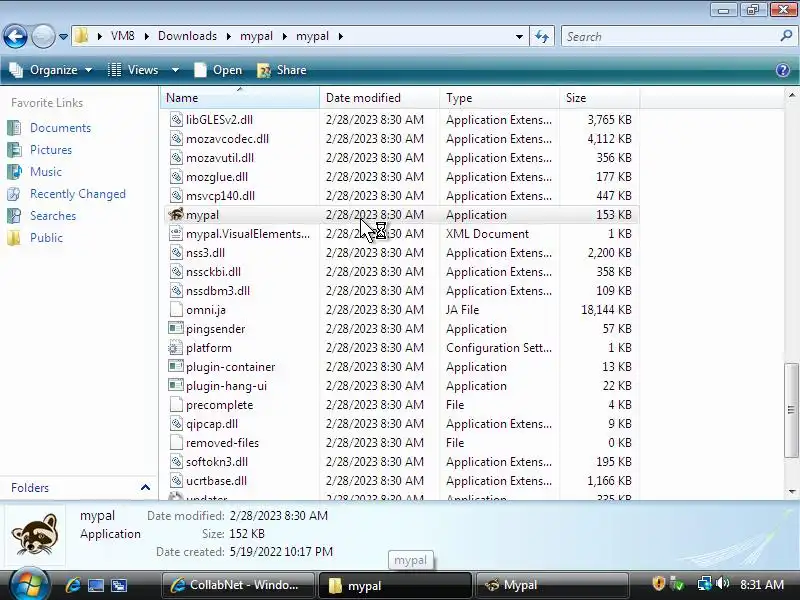Click the search magnifier icon
This screenshot has width=800, height=600.
pyautogui.click(x=786, y=36)
